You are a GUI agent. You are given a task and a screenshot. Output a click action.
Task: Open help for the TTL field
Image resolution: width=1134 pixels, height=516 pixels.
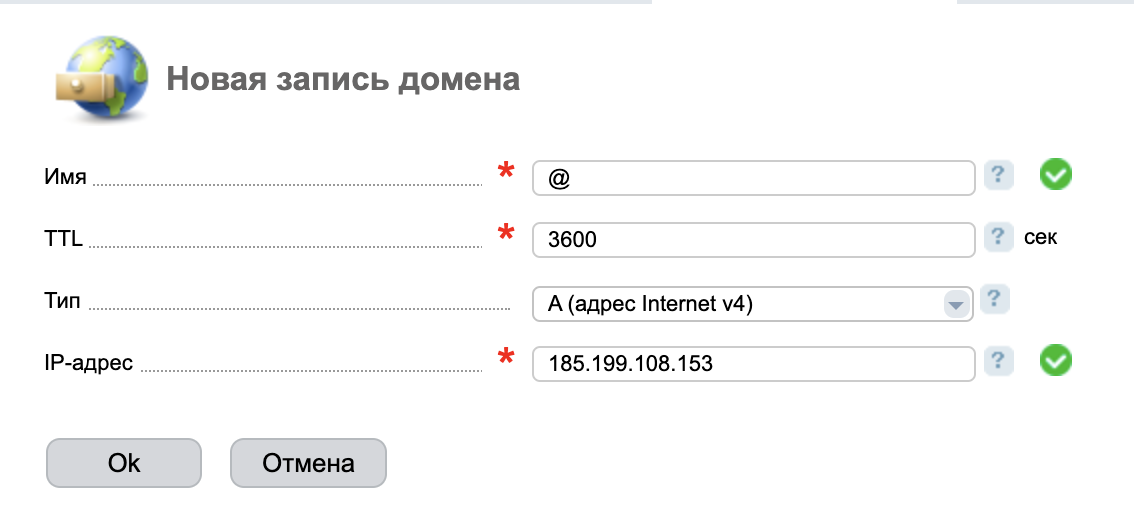[x=998, y=237]
